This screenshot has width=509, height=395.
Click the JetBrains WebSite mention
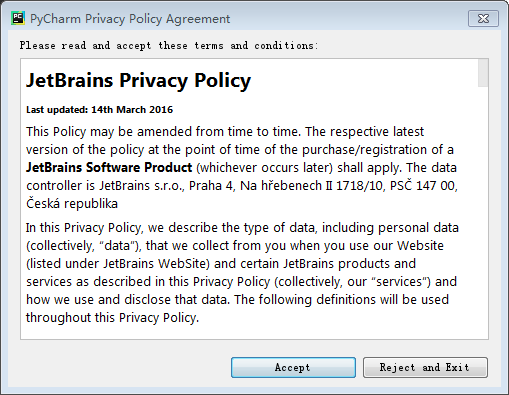(x=156, y=264)
